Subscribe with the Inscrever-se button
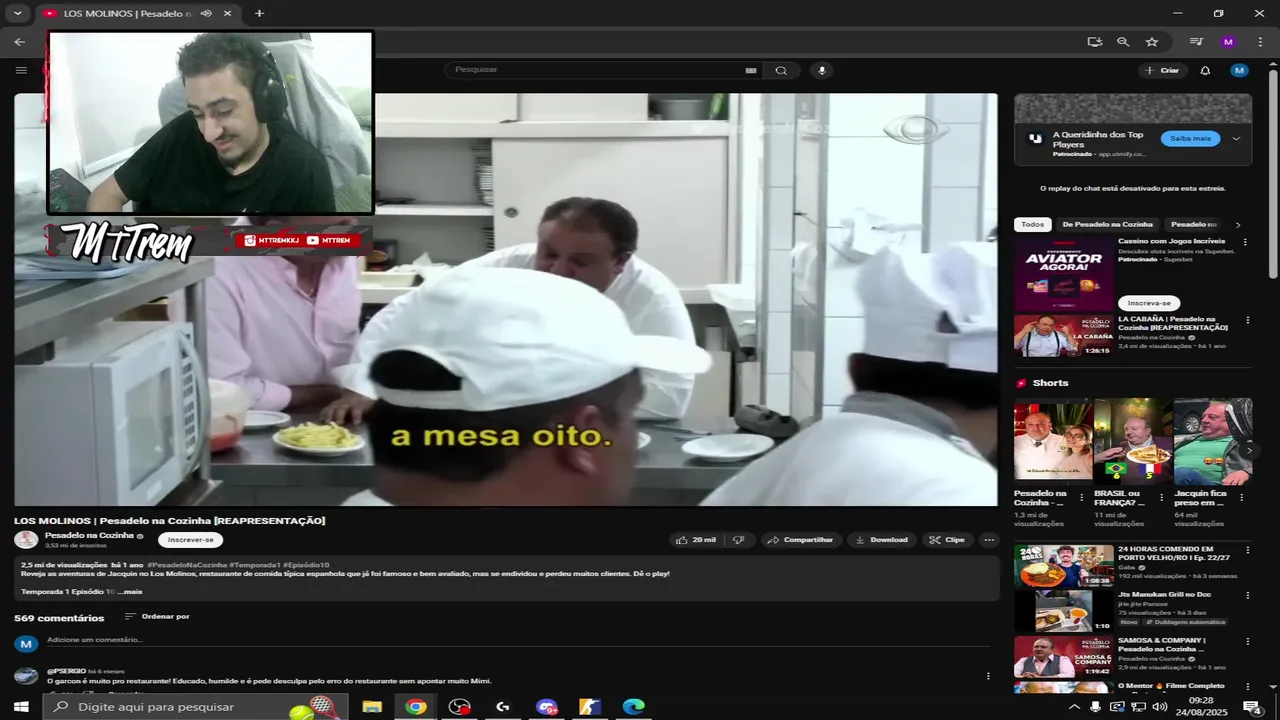 pos(190,540)
